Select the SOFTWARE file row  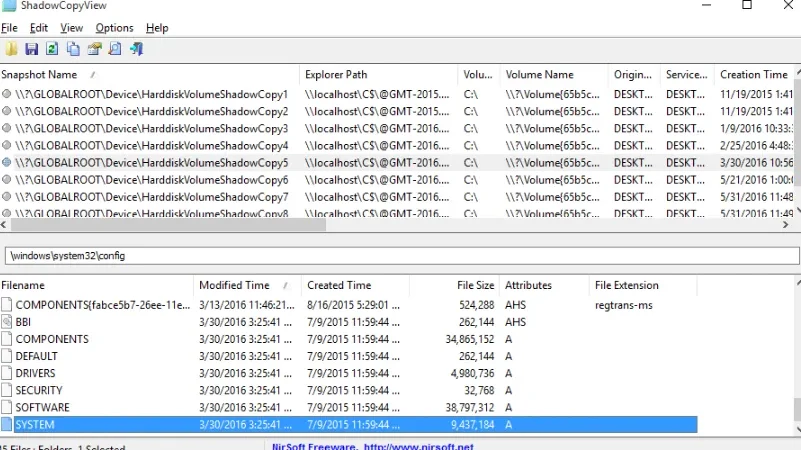(349, 408)
